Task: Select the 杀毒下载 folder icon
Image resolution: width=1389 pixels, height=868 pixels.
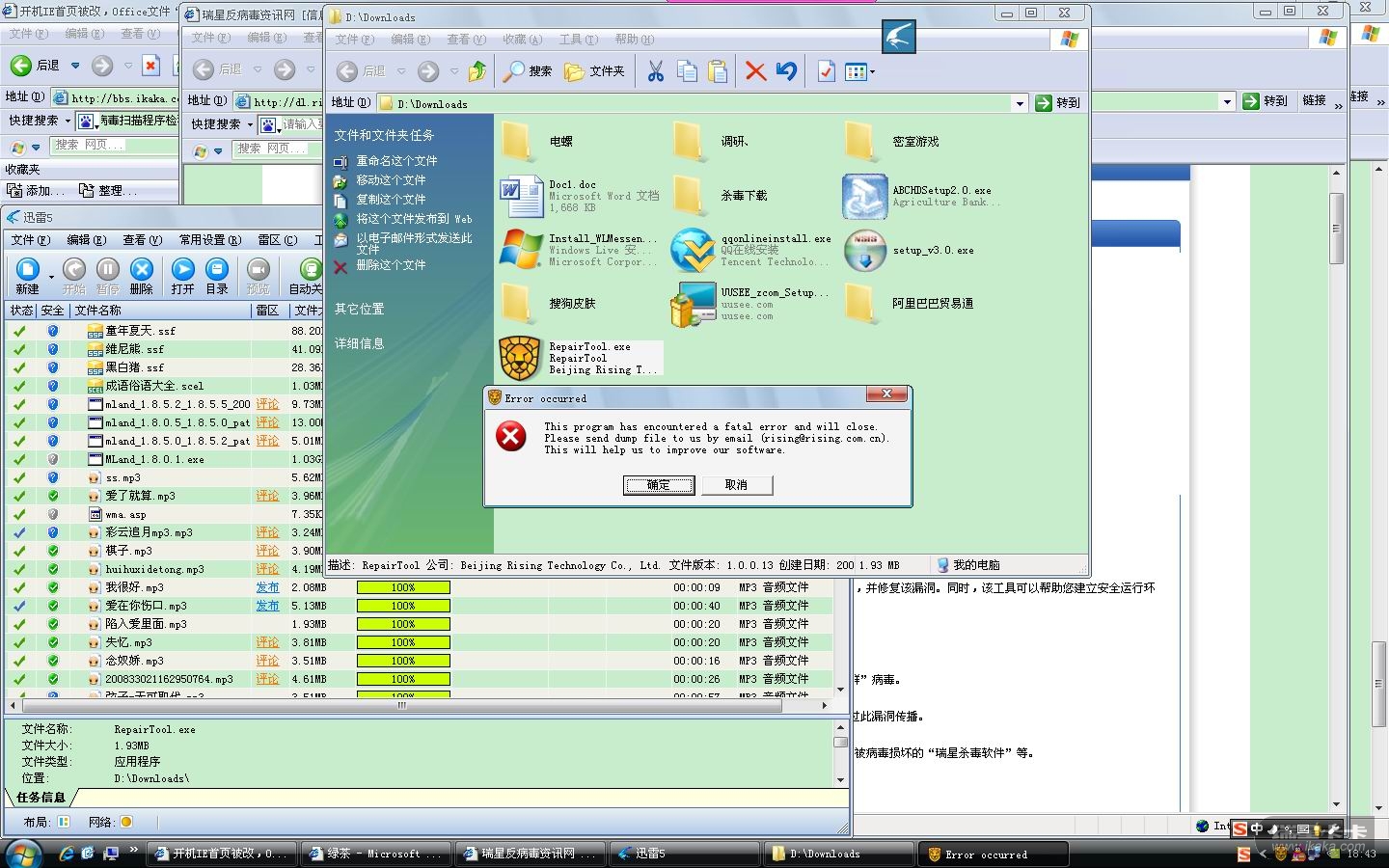Action: (691, 196)
